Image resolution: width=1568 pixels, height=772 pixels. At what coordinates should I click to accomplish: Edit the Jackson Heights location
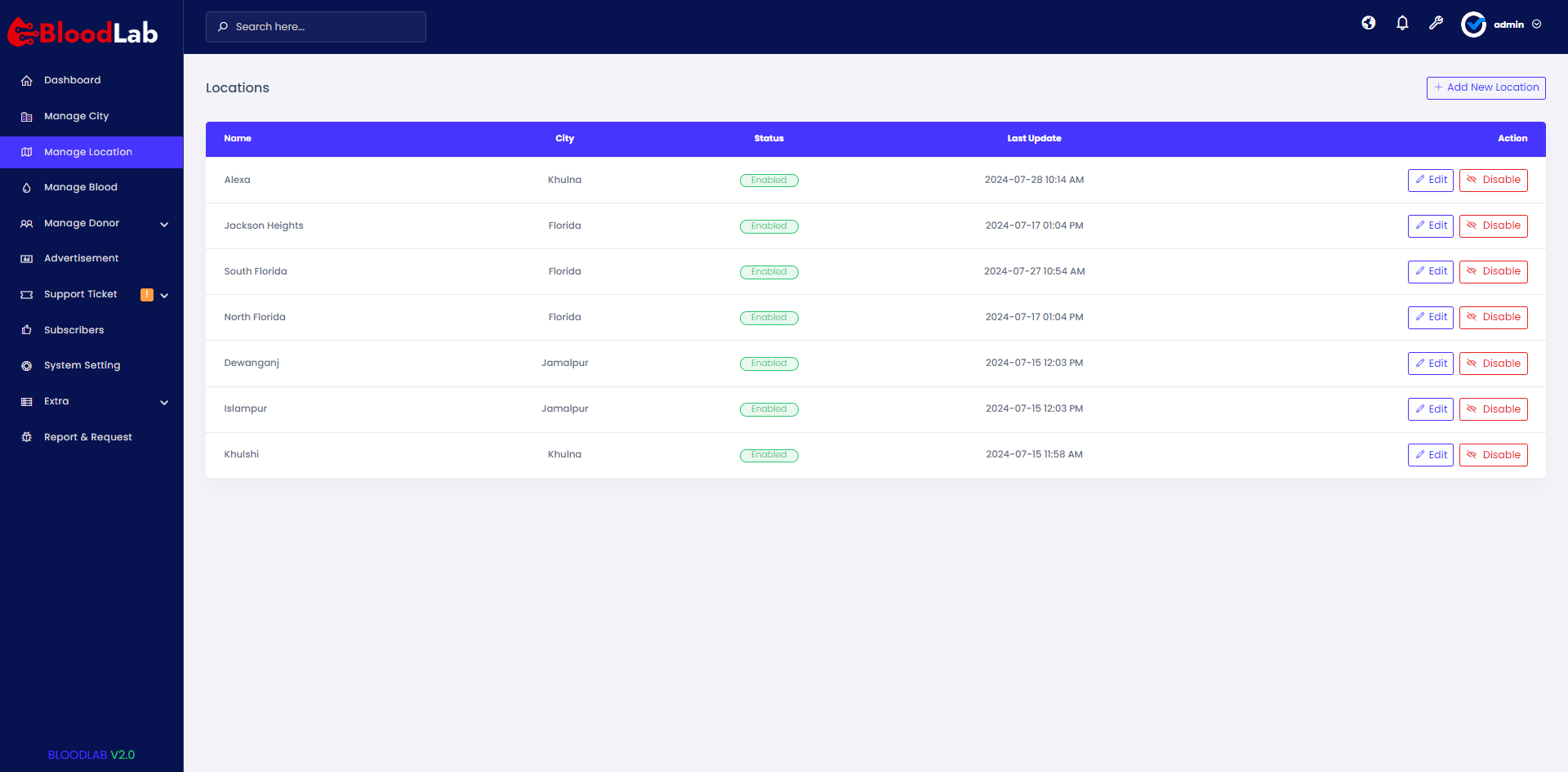1430,225
